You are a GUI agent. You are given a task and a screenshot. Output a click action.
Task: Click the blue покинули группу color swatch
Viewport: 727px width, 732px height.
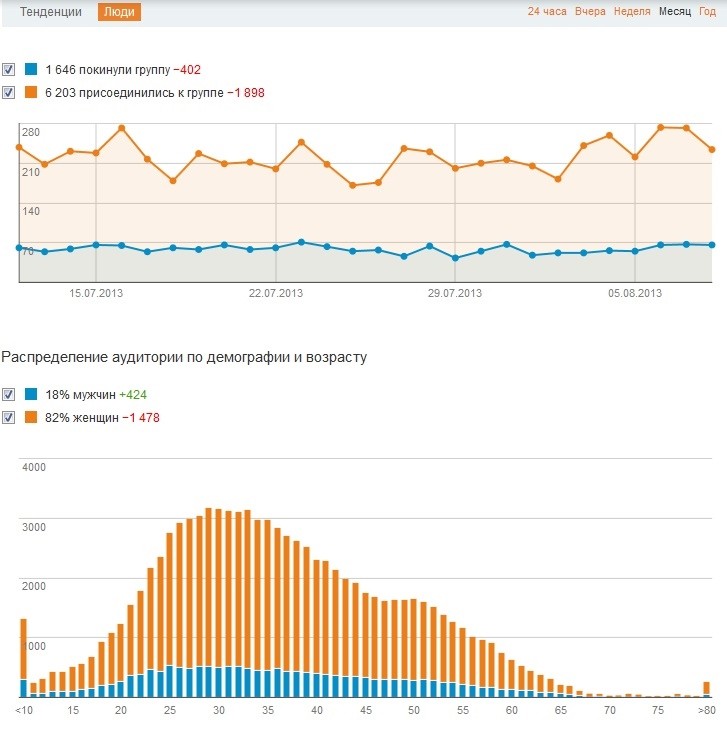[x=31, y=70]
